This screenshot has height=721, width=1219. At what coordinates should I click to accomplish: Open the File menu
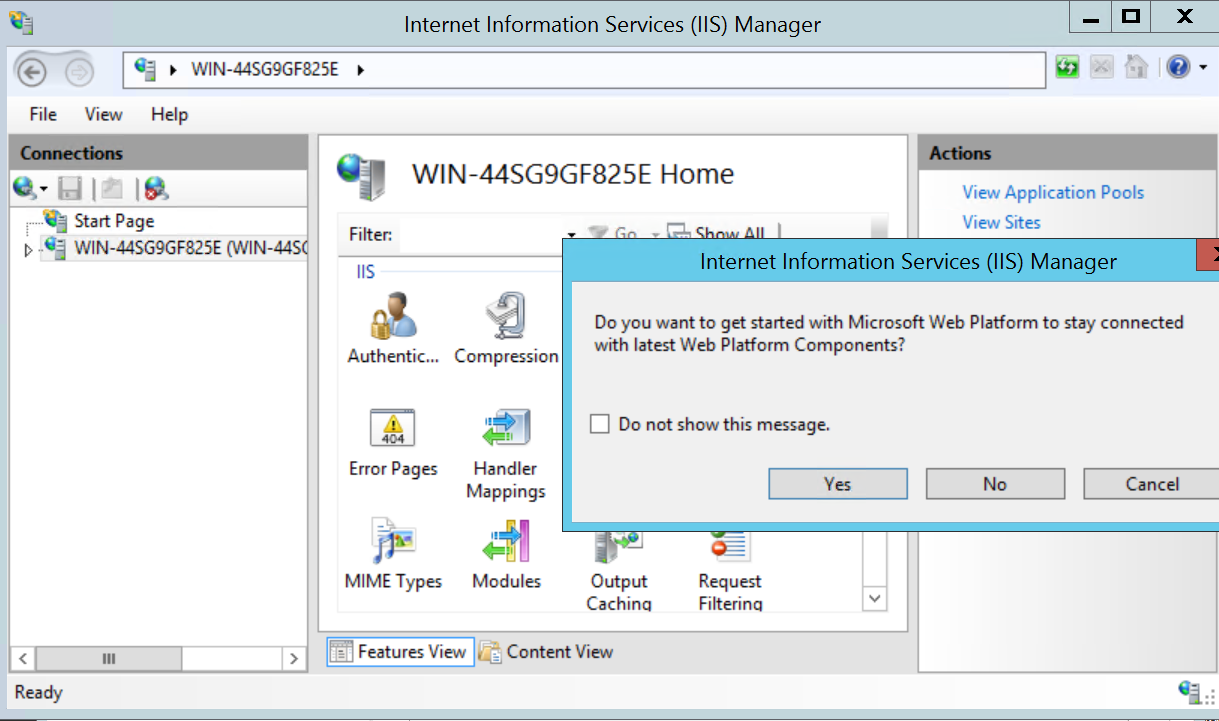pyautogui.click(x=43, y=114)
